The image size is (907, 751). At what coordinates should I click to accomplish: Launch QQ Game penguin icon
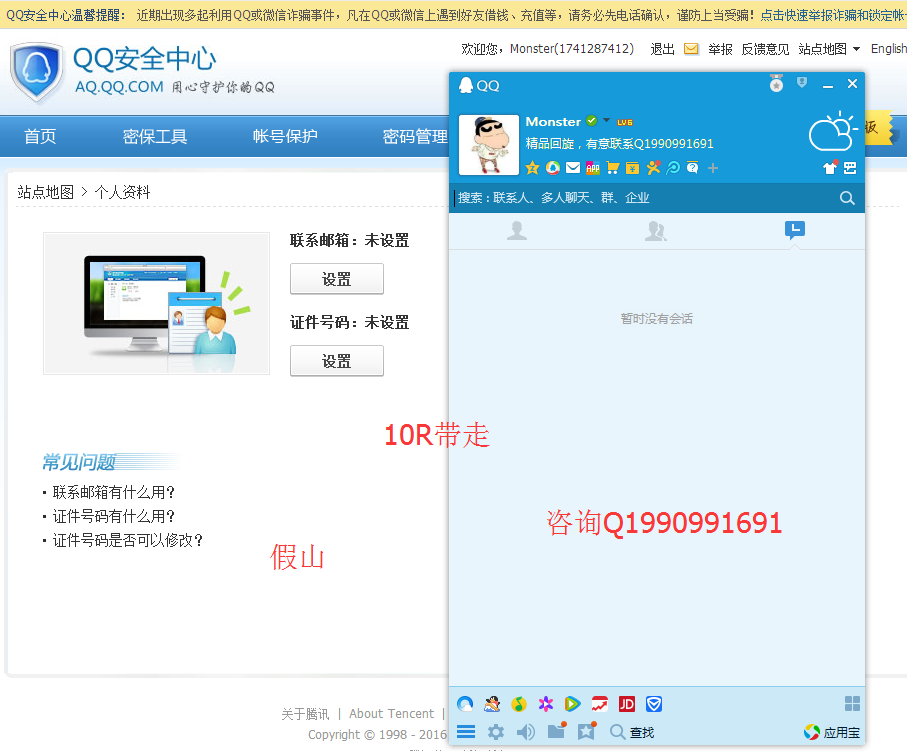pos(492,704)
